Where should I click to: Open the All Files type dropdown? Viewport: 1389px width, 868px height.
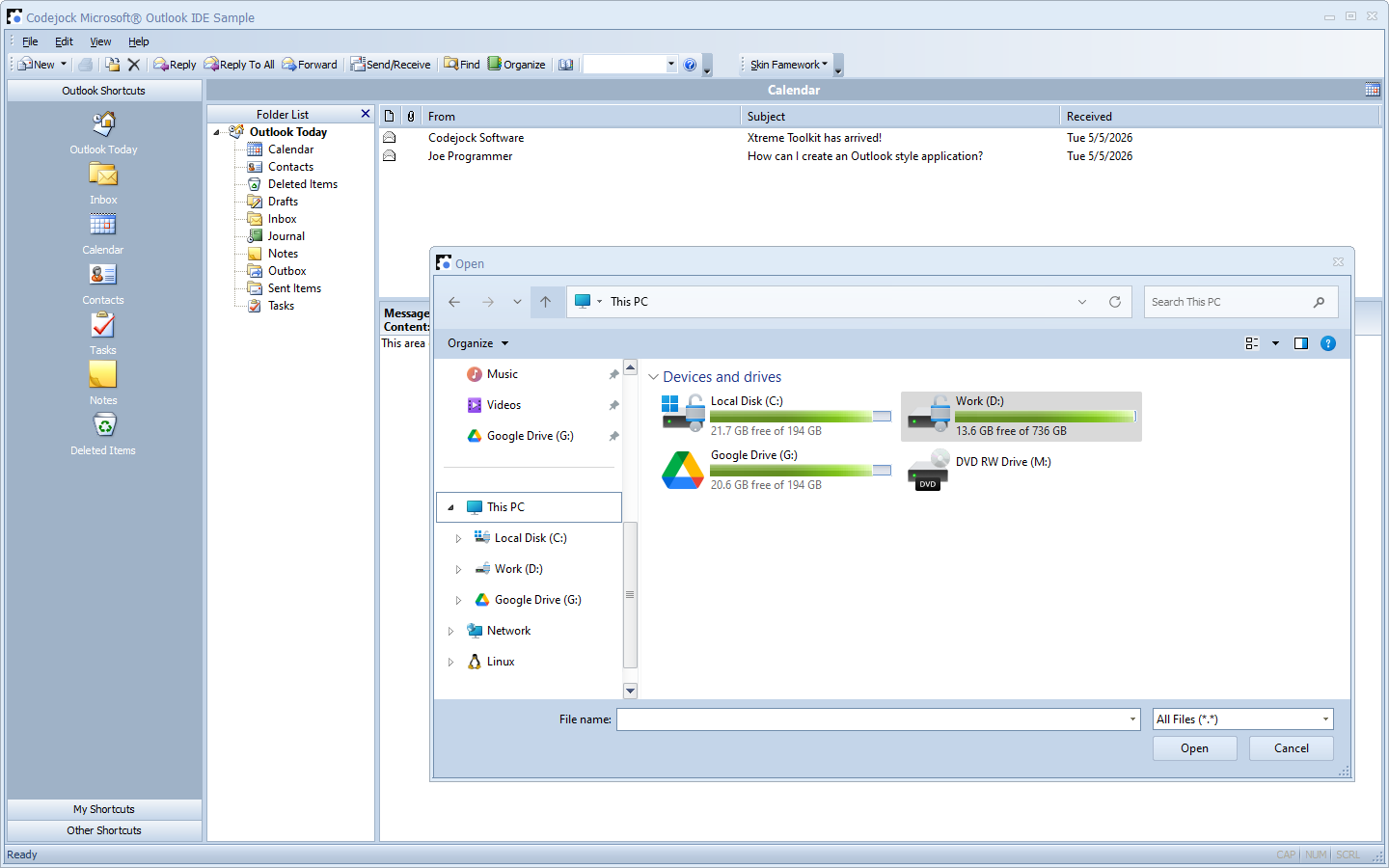[1325, 719]
